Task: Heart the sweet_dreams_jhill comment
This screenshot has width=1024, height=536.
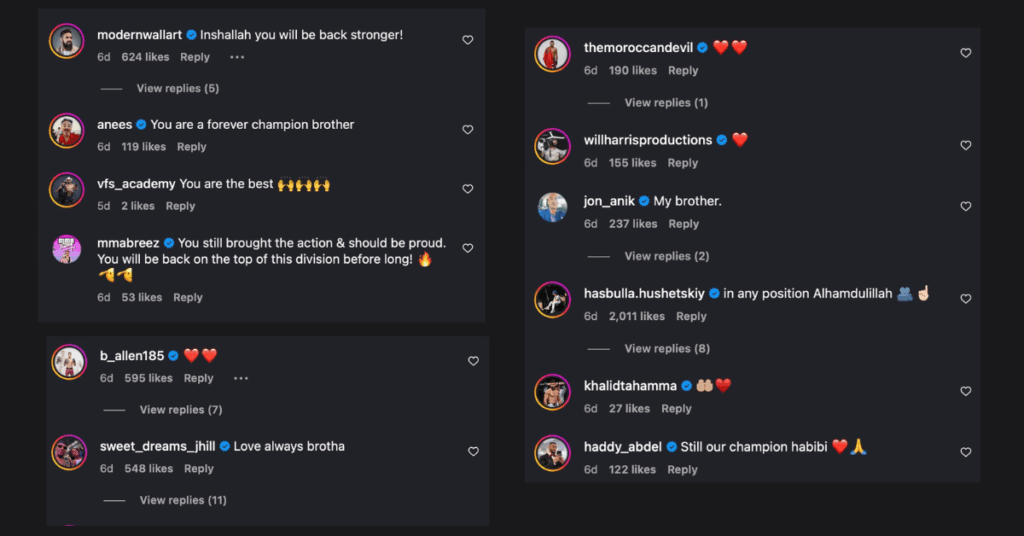Action: click(473, 451)
